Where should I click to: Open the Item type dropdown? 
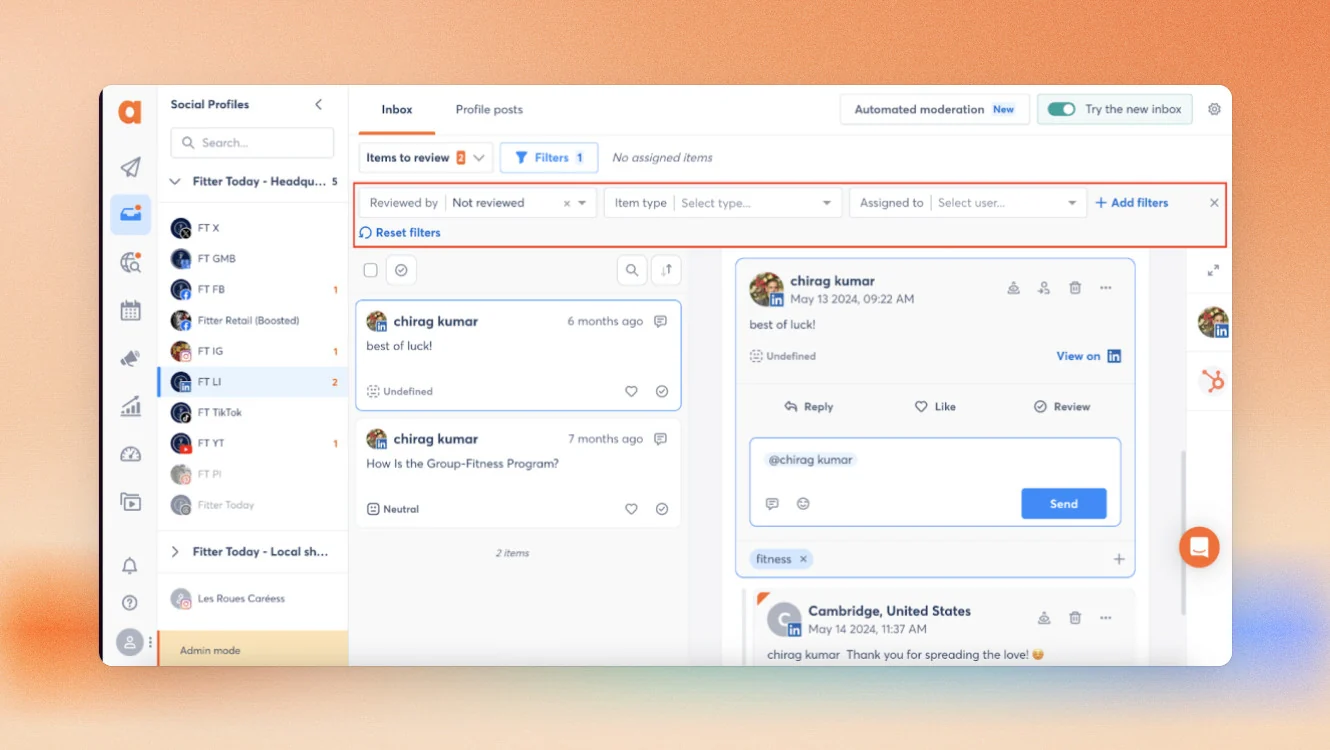pyautogui.click(x=722, y=203)
